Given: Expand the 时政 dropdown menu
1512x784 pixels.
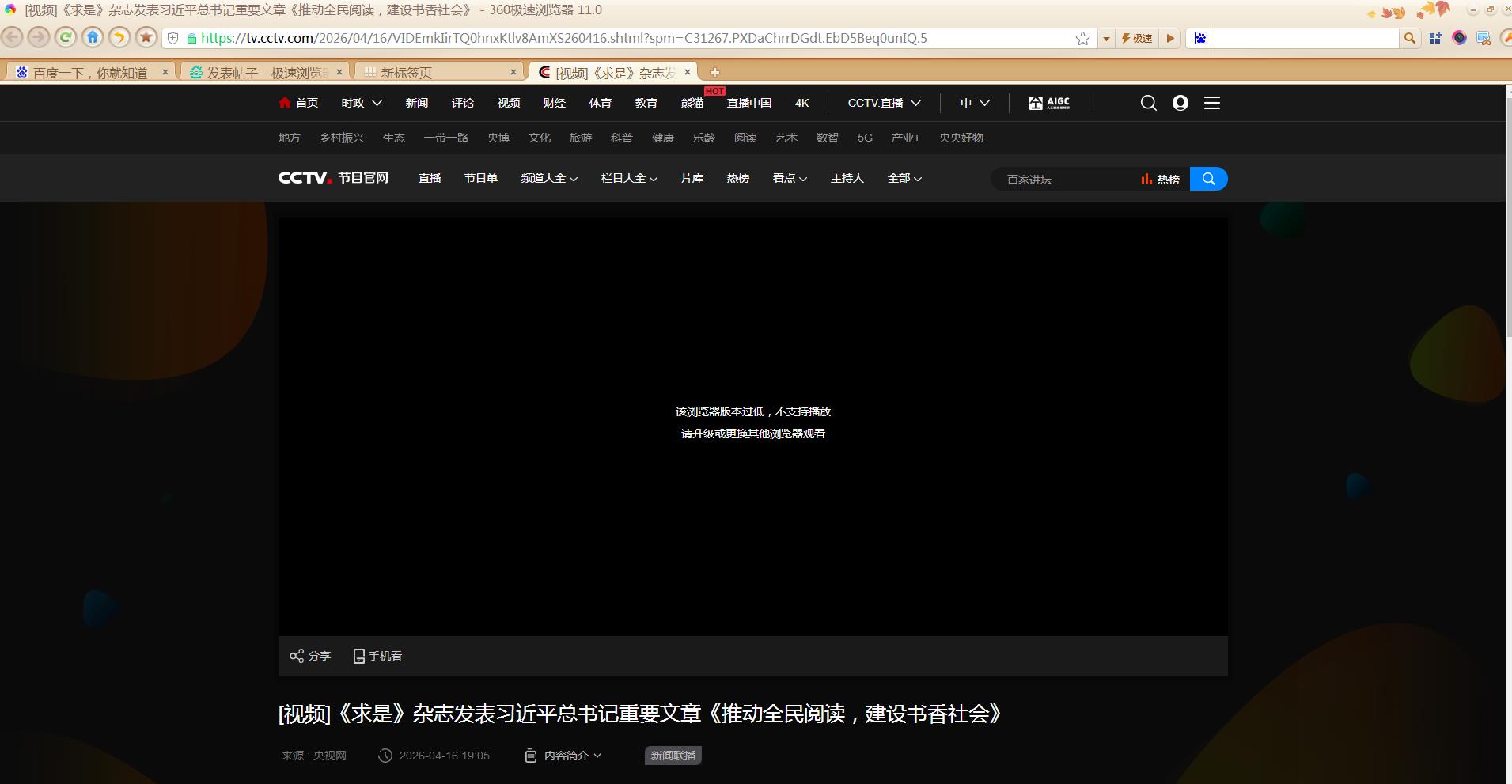Looking at the screenshot, I should tap(362, 103).
